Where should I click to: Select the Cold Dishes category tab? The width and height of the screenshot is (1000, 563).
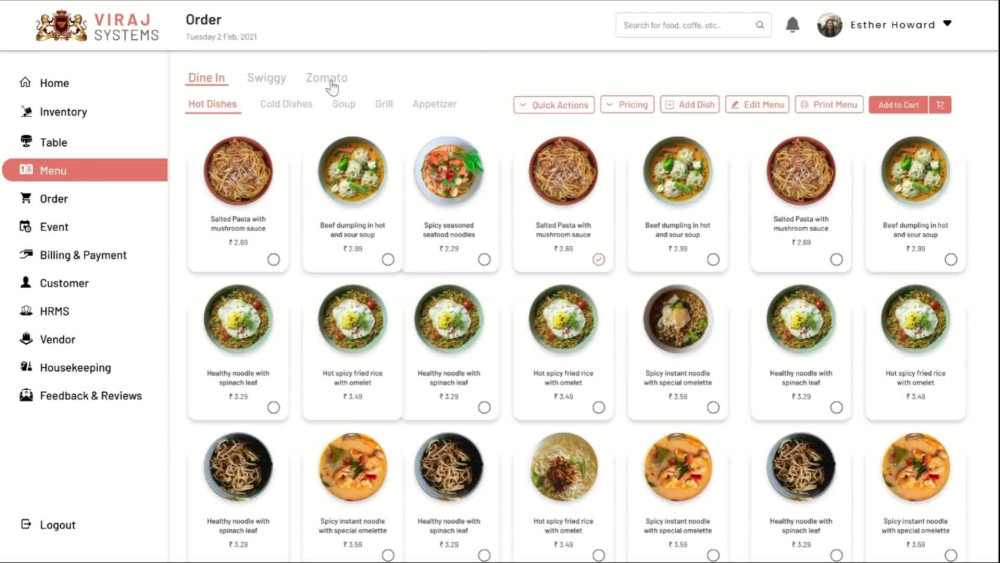[286, 104]
